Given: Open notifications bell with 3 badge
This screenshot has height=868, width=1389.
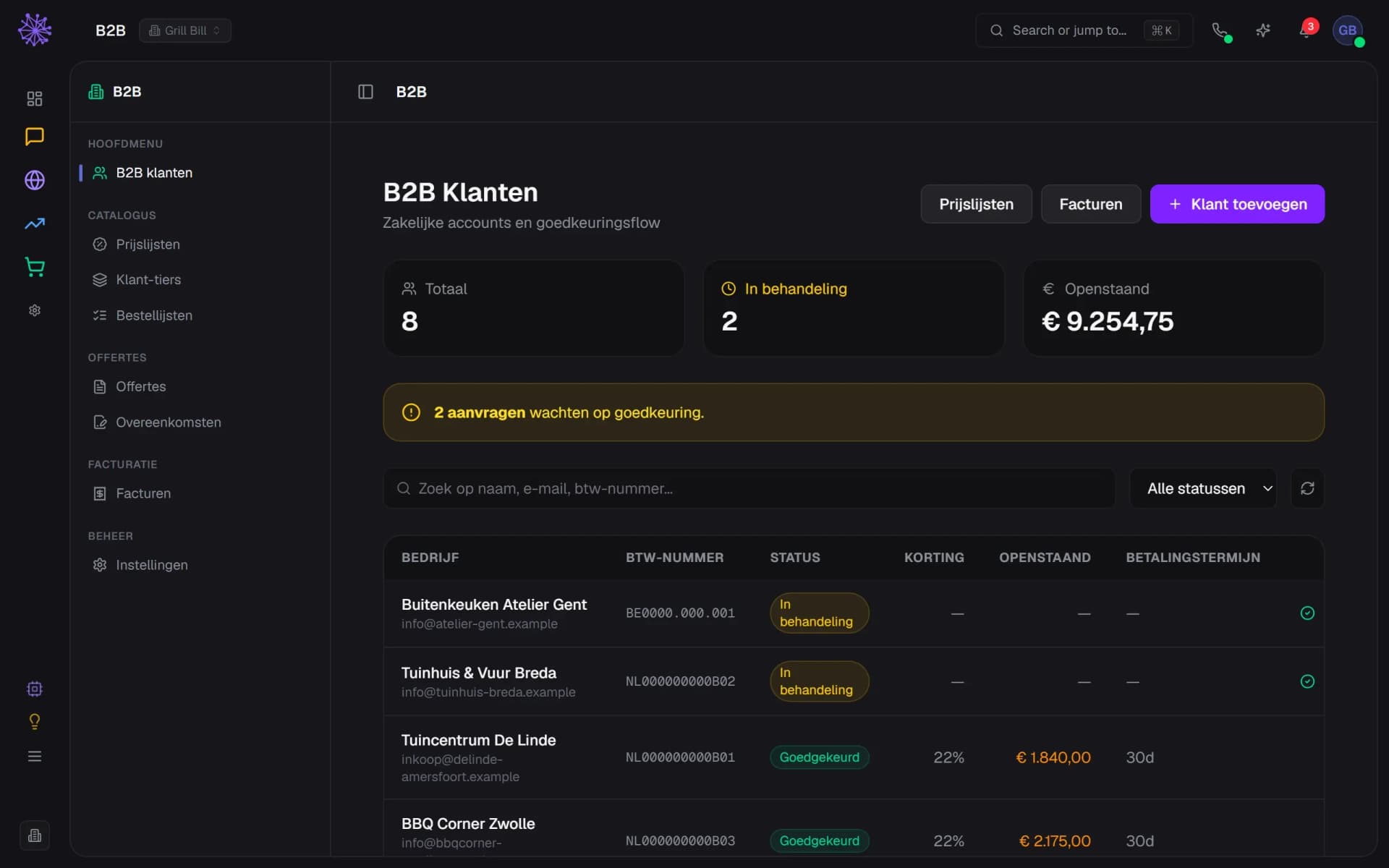Looking at the screenshot, I should point(1307,30).
